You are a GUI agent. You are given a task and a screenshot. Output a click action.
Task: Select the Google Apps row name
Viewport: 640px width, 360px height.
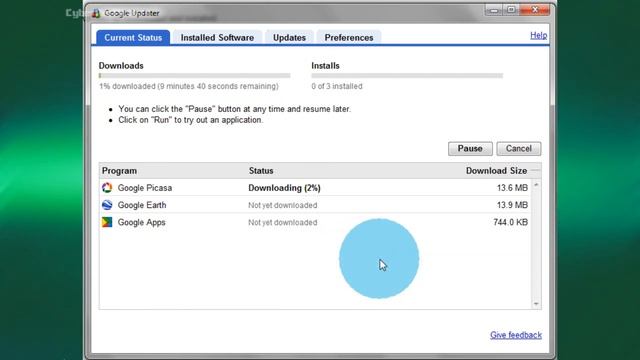142,222
